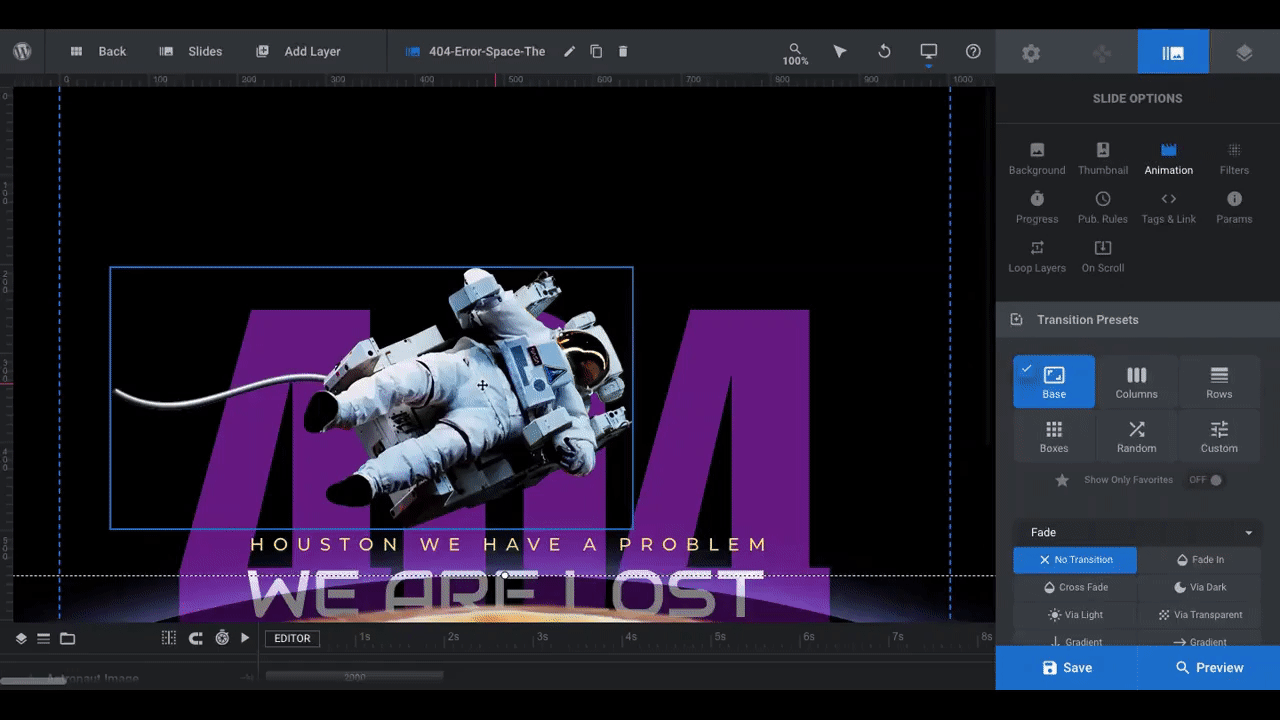This screenshot has height=720, width=1280.
Task: Click the EDITOR timeline mode label
Action: tap(292, 638)
